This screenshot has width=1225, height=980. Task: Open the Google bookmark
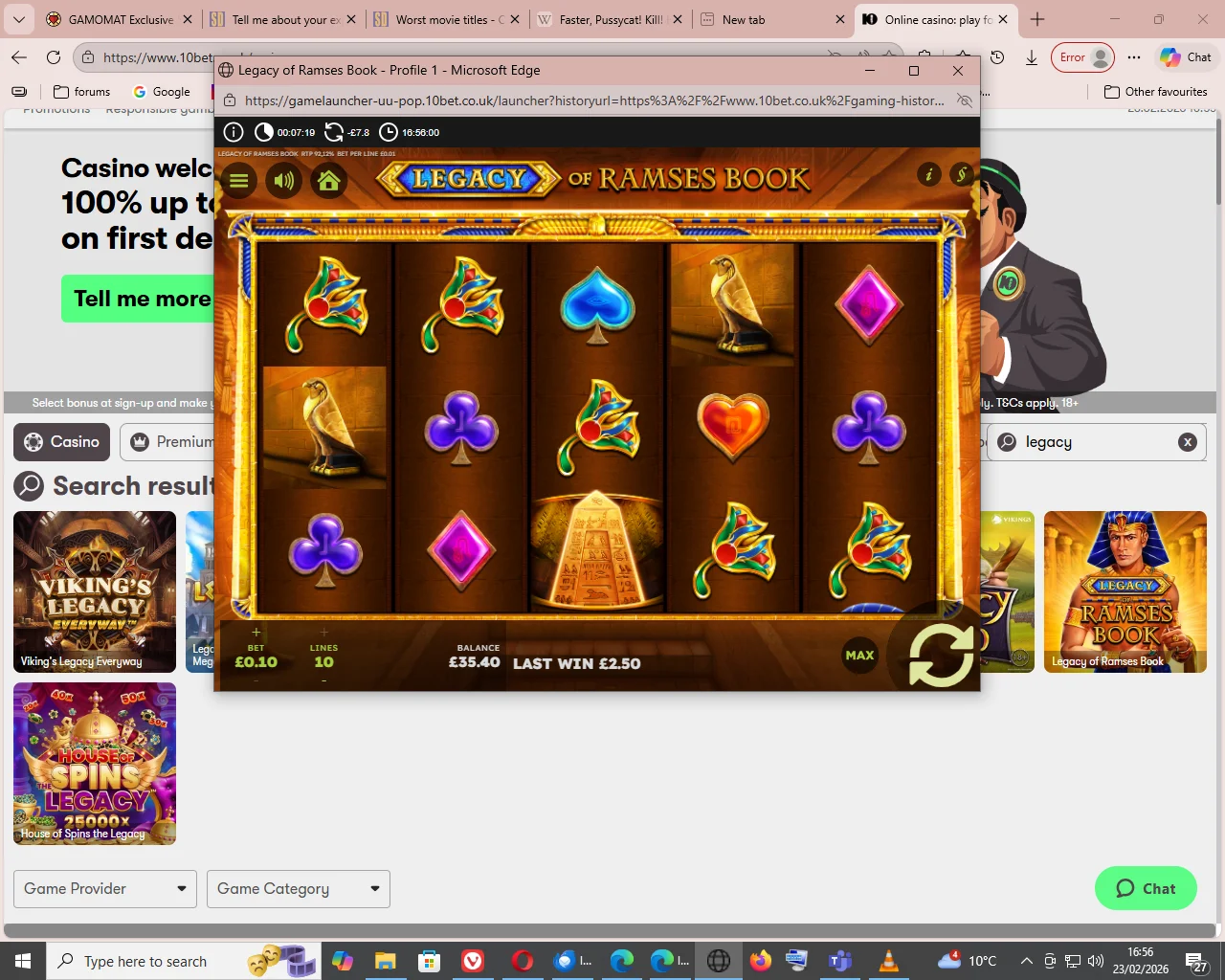click(162, 92)
